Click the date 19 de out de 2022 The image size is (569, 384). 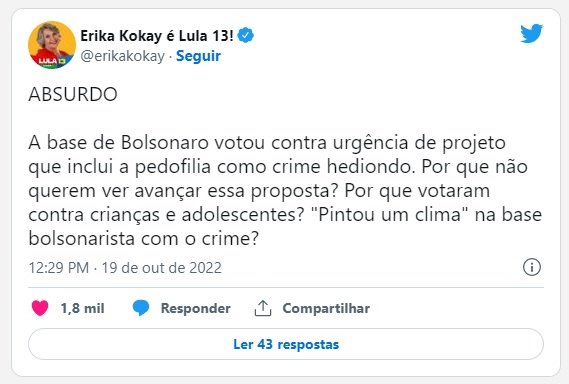point(161,268)
